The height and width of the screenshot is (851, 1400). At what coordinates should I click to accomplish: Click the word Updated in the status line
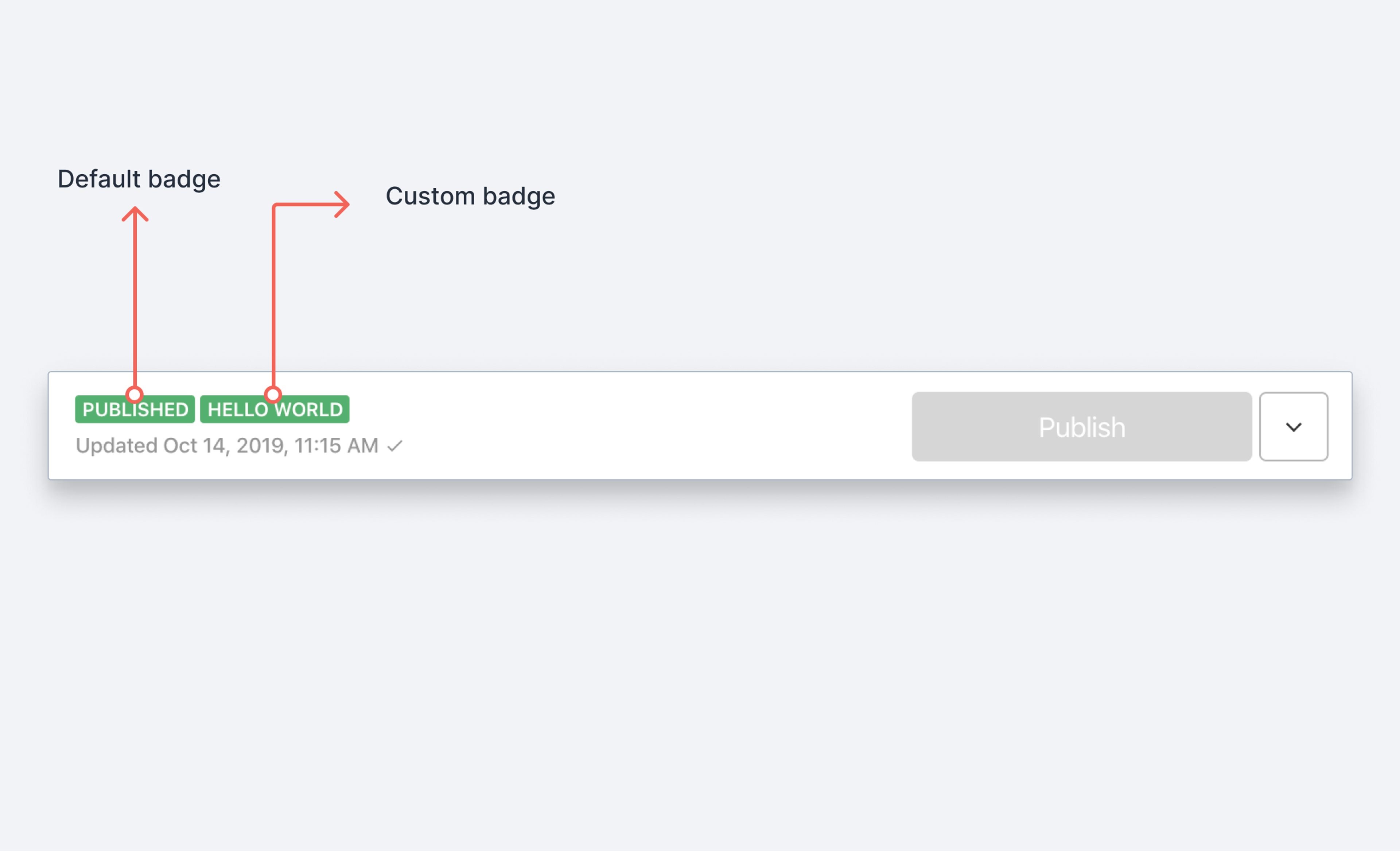click(x=116, y=446)
